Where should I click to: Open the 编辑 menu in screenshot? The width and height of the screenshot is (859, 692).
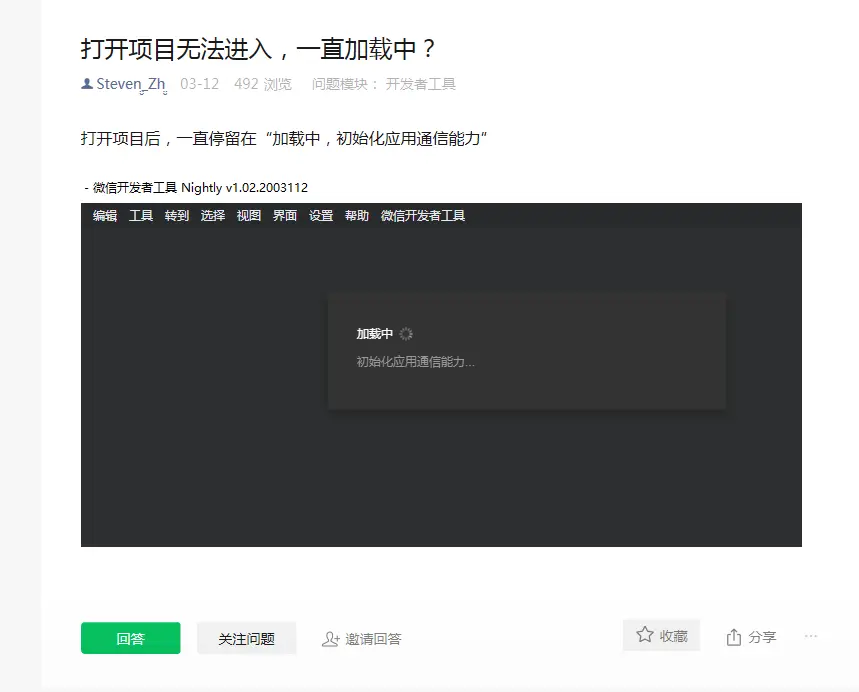[x=105, y=215]
